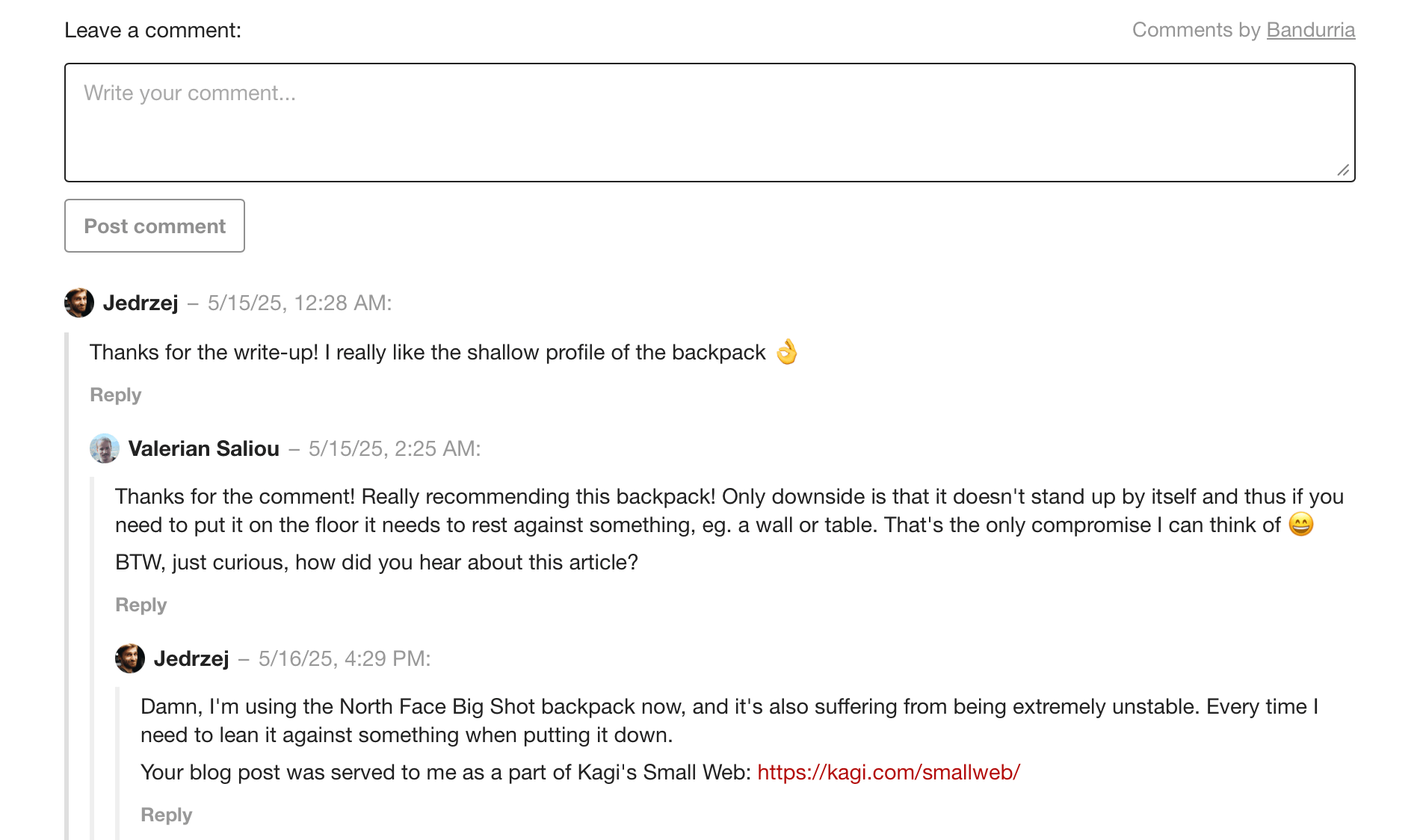Screen dimensions: 1426x840
Task: Open the Bandurria link
Action: (x=1310, y=30)
